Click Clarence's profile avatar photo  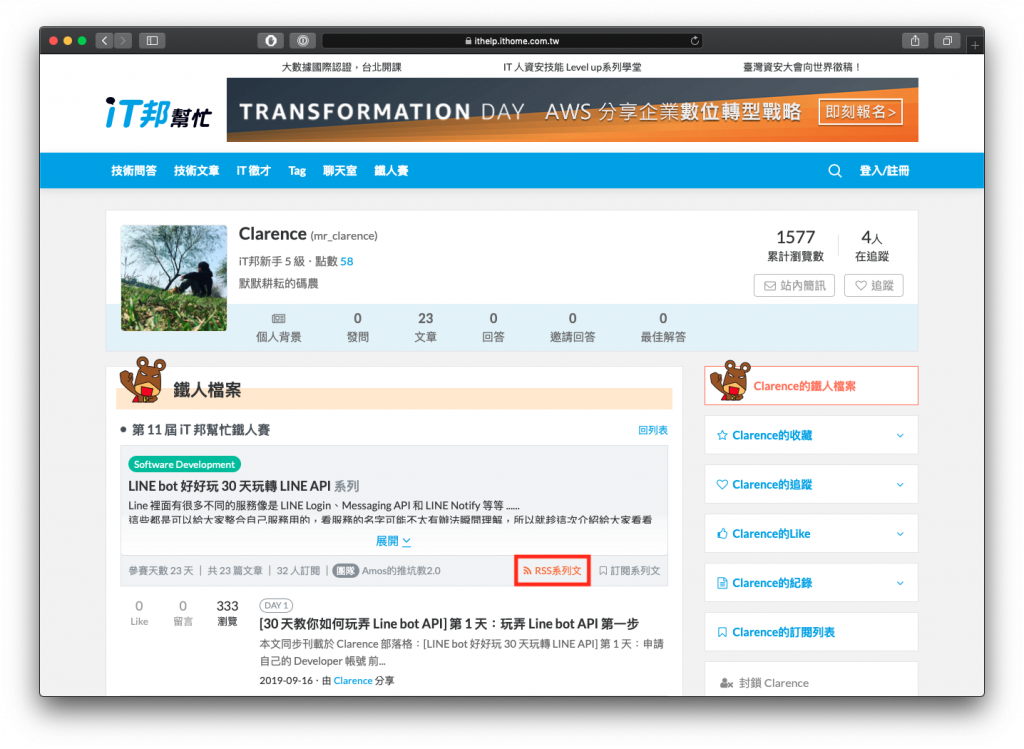[174, 278]
